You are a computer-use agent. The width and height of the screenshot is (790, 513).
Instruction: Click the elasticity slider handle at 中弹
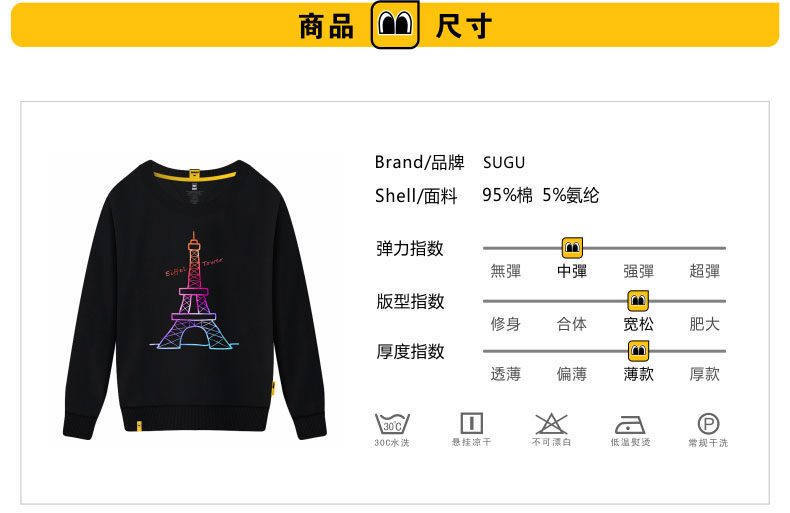pyautogui.click(x=572, y=247)
